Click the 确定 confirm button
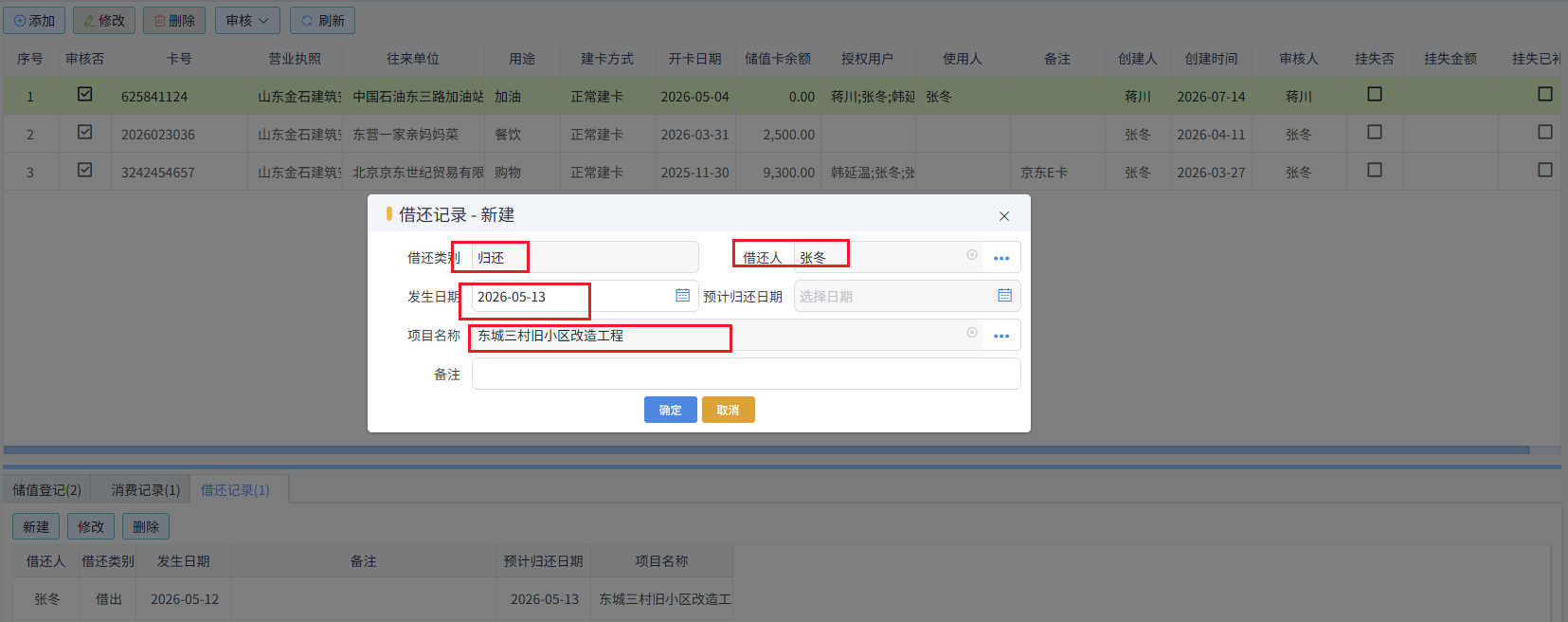This screenshot has width=1568, height=622. pyautogui.click(x=671, y=410)
